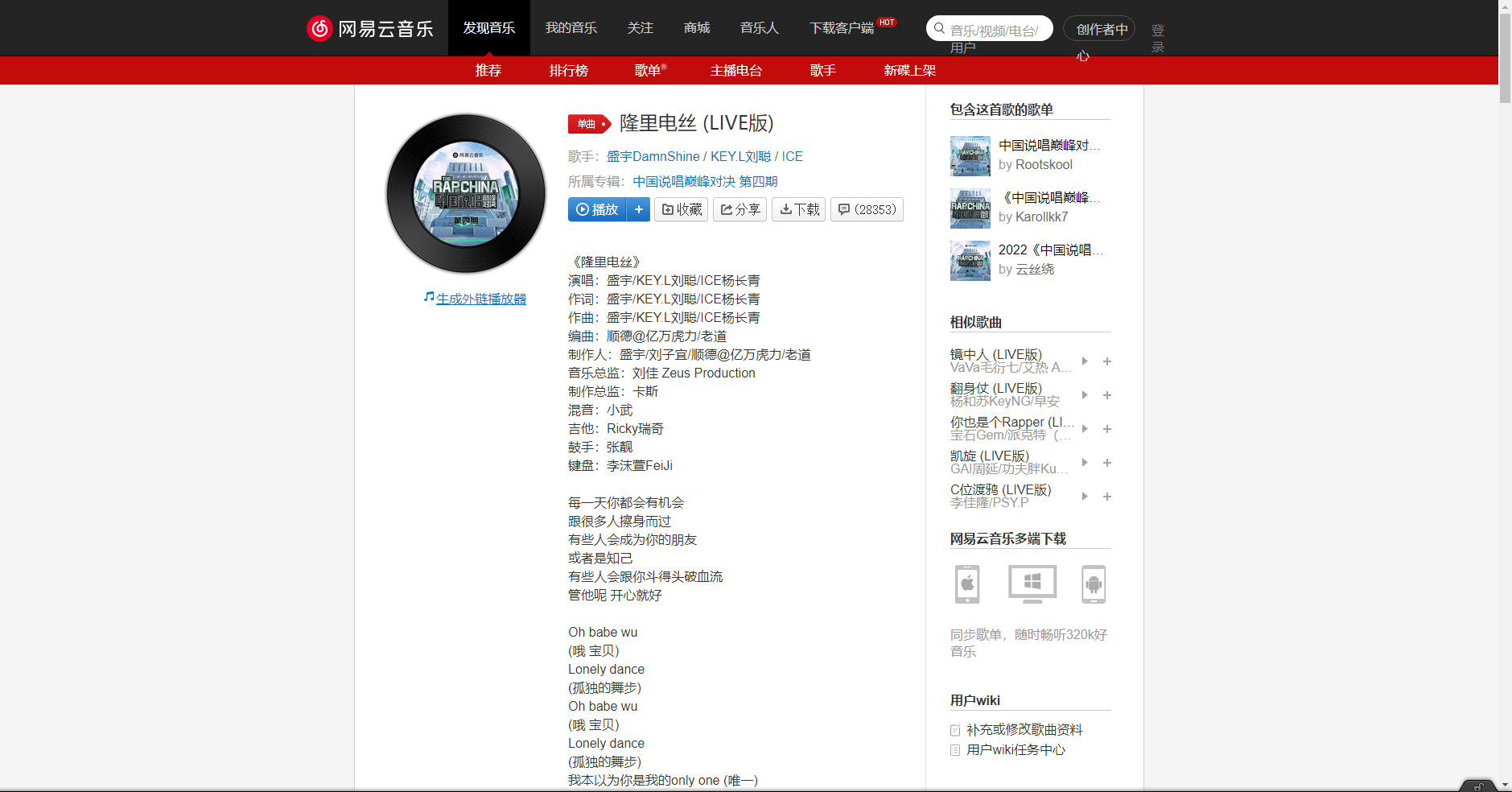点击网易云音乐Logo返回首页
The width and height of the screenshot is (1512, 792).
point(369,27)
